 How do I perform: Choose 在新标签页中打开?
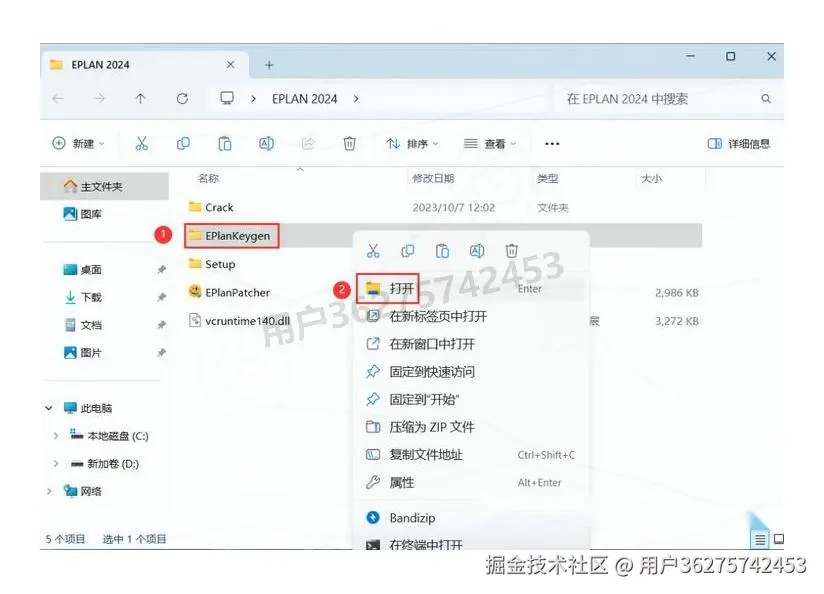tap(471, 316)
